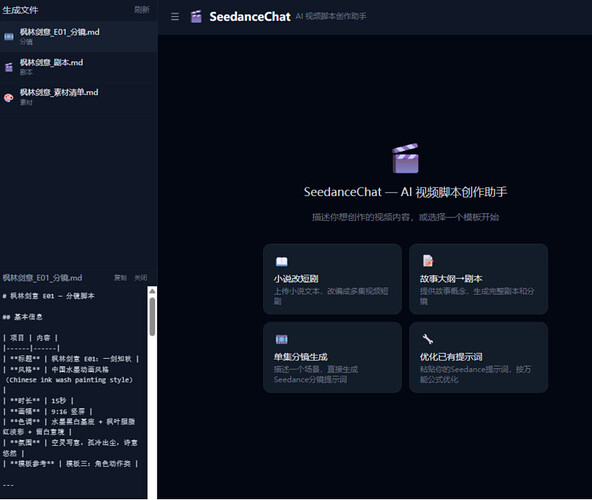Choose the 单集分镜生成 template card
592x500 pixels.
pyautogui.click(x=332, y=357)
